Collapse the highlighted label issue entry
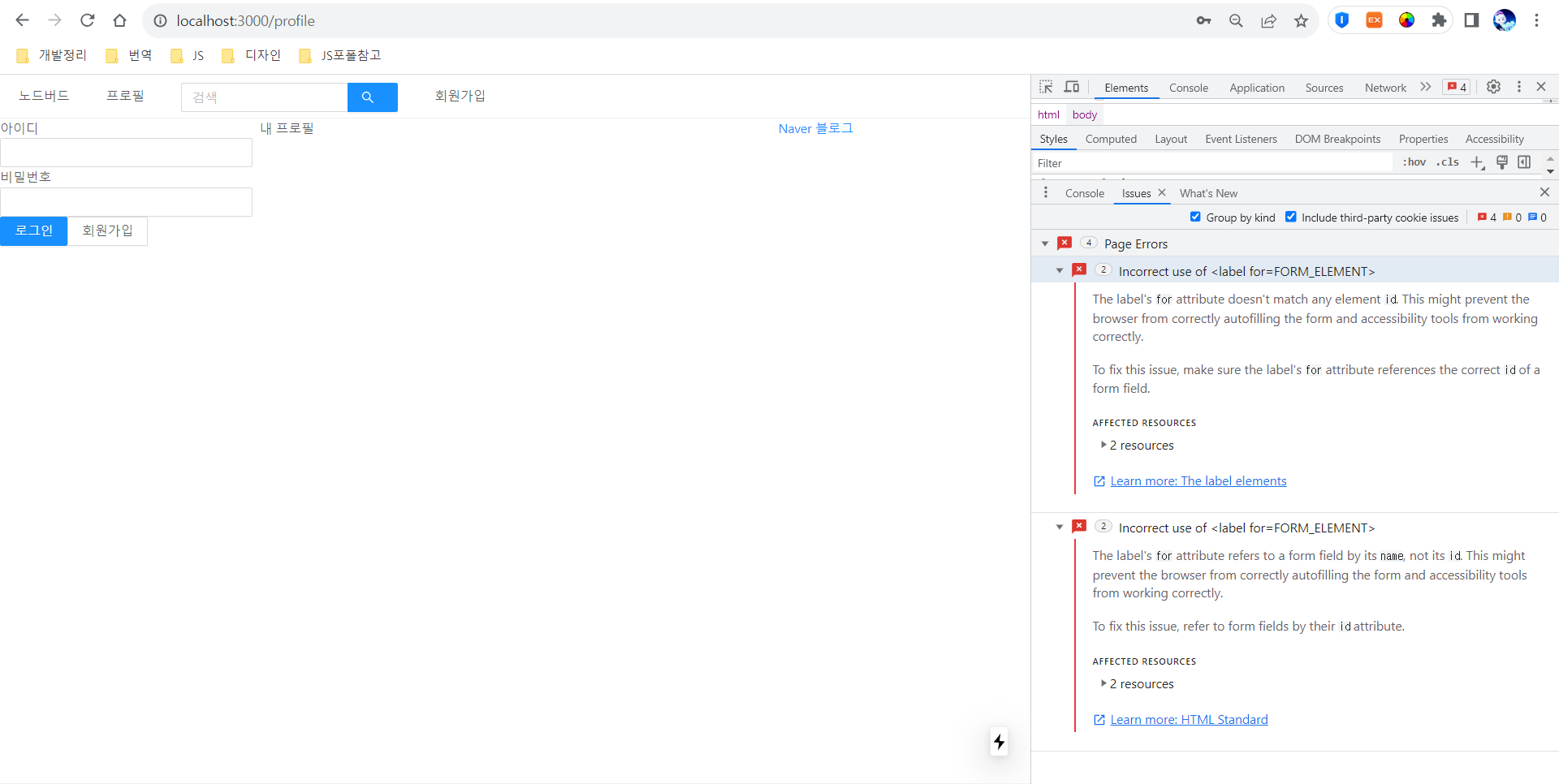 coord(1060,271)
